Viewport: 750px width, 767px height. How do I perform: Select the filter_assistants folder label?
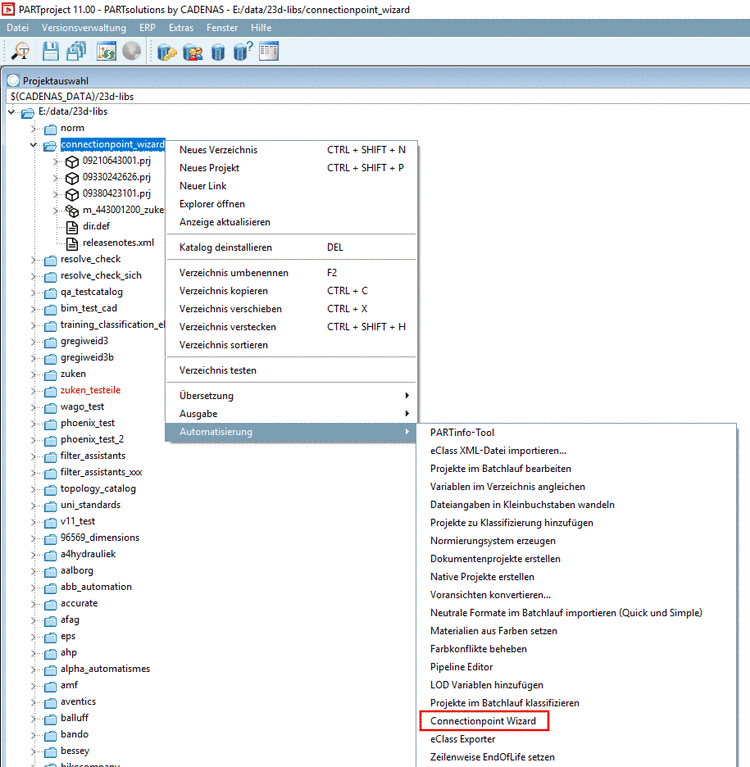(x=93, y=456)
